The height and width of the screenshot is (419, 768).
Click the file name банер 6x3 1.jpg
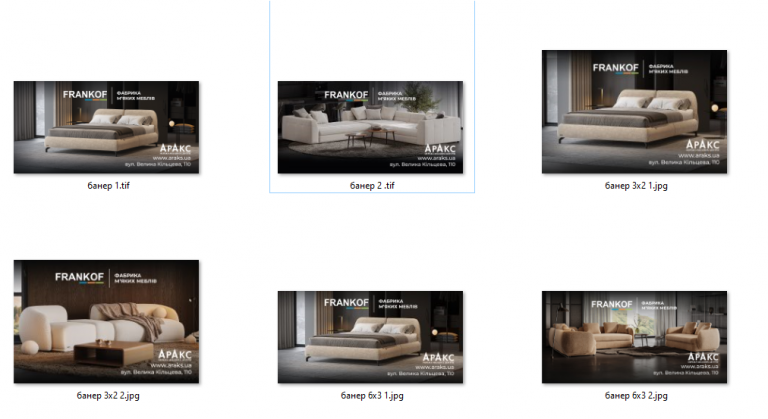pos(372,395)
